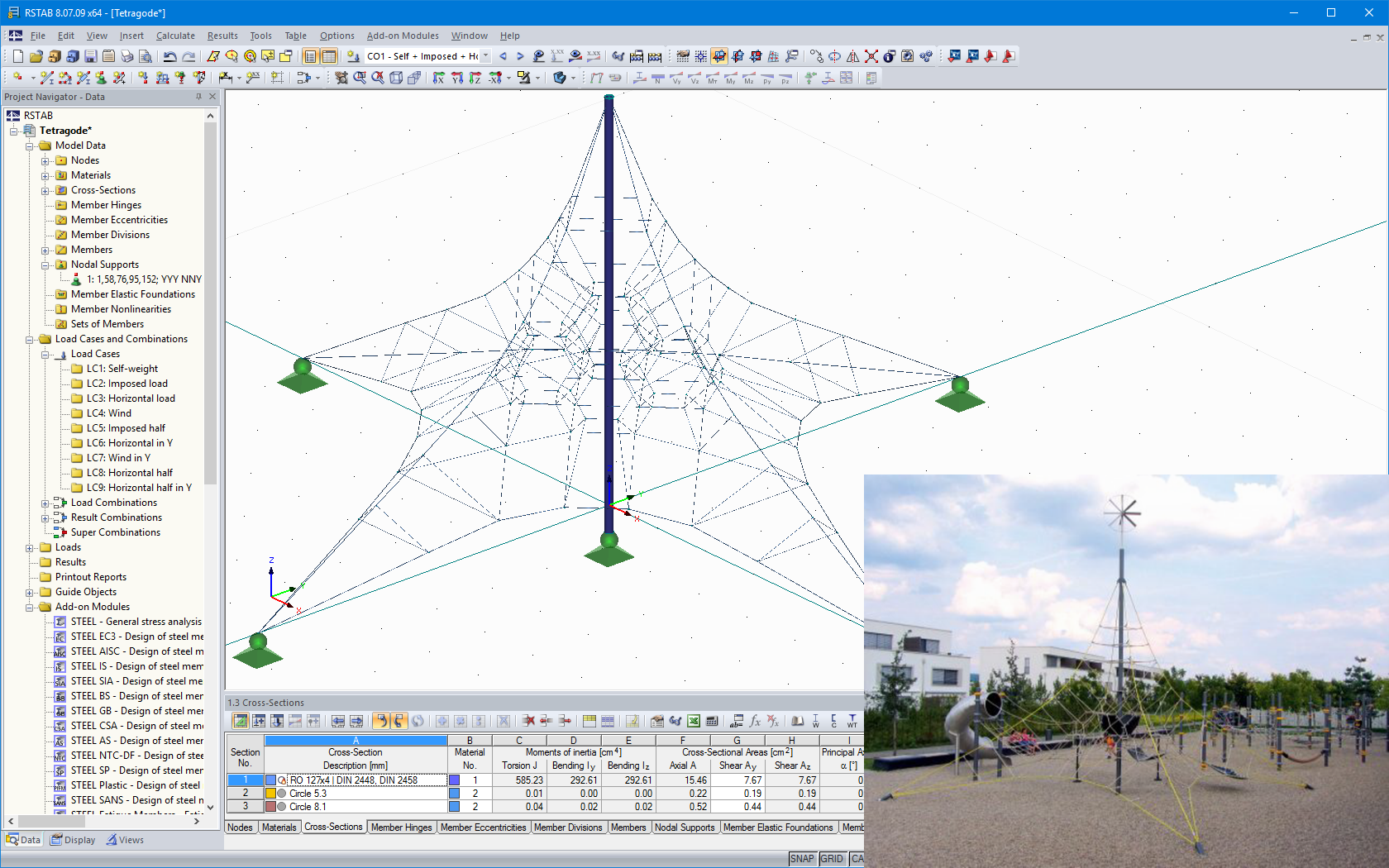Export table to Excel icon
This screenshot has height=868, width=1389.
point(694,721)
